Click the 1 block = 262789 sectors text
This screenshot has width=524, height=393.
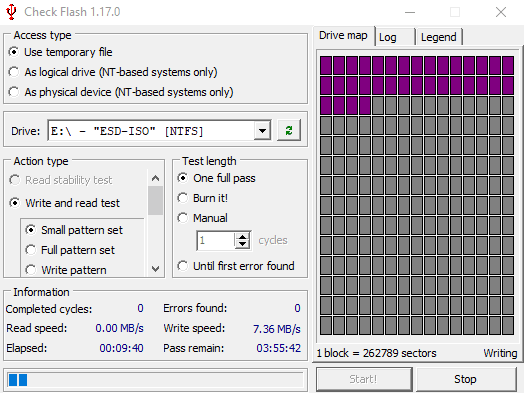[x=376, y=353]
